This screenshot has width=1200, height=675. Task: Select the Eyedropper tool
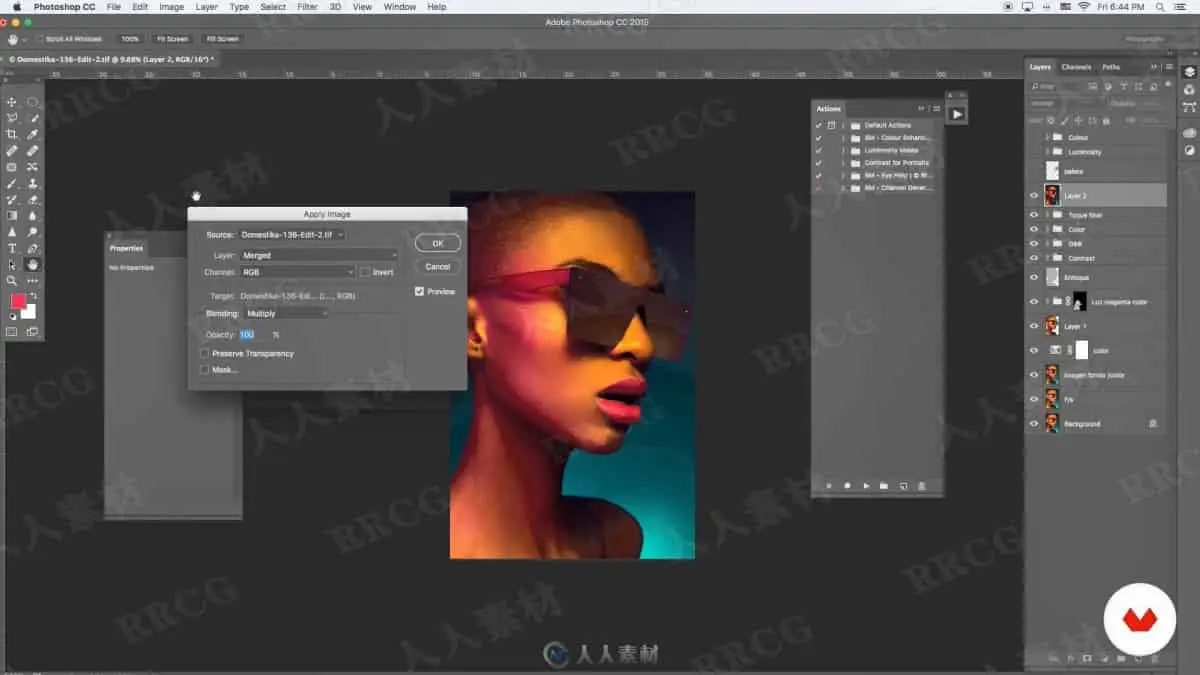click(x=33, y=134)
